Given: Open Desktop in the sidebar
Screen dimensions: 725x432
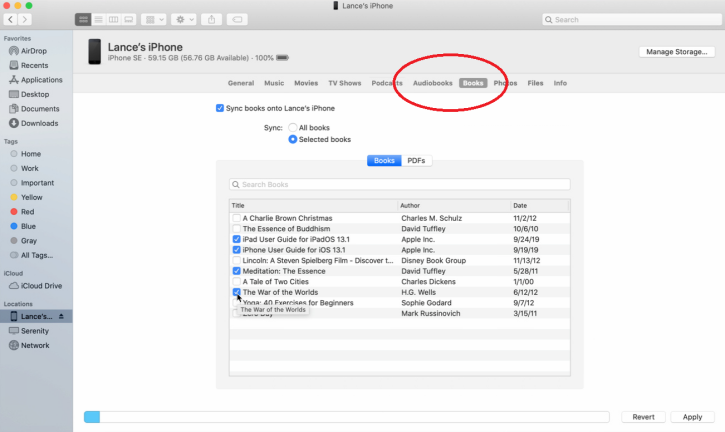Looking at the screenshot, I should (36, 94).
